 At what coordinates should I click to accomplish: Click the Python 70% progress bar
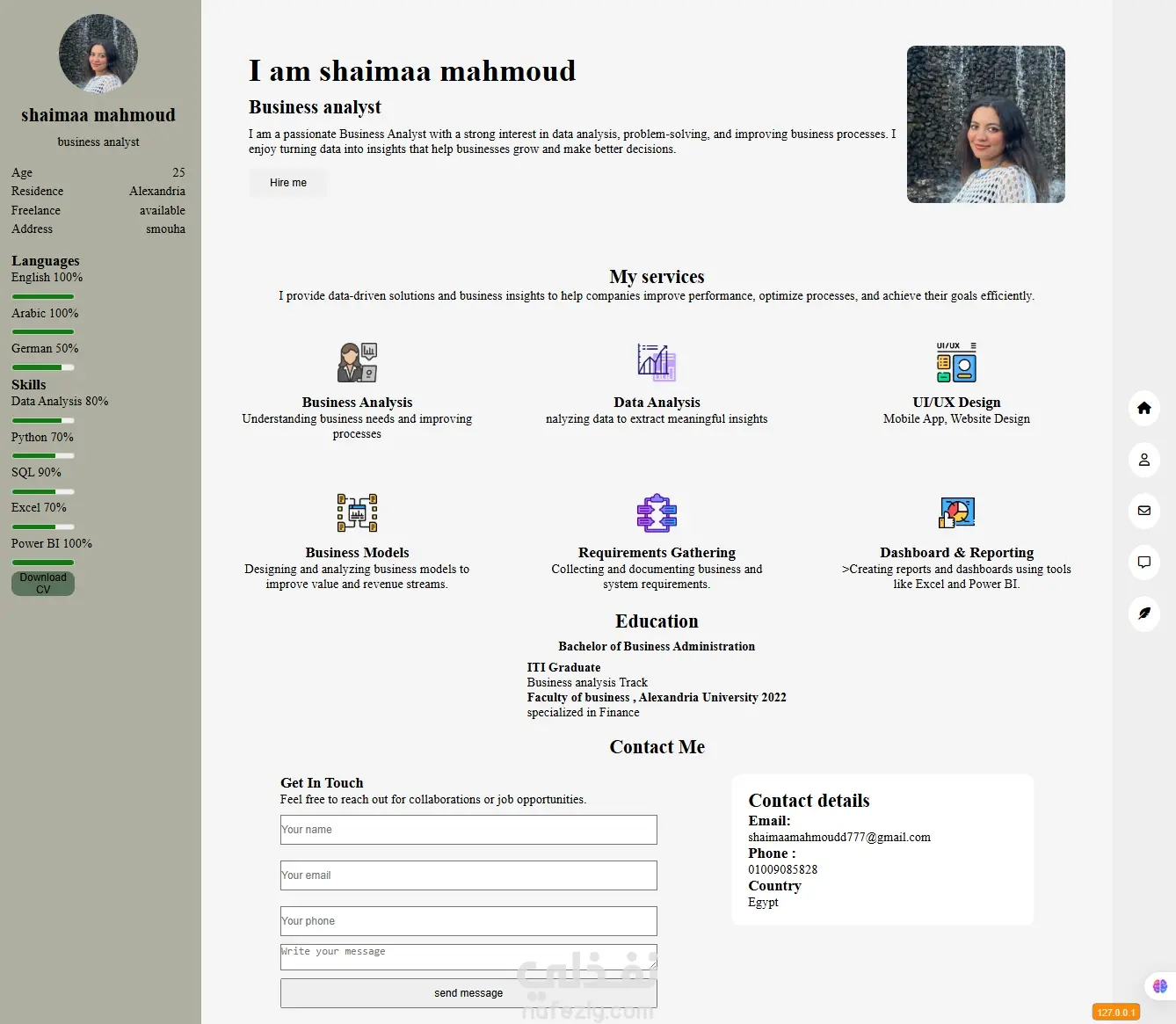43,455
